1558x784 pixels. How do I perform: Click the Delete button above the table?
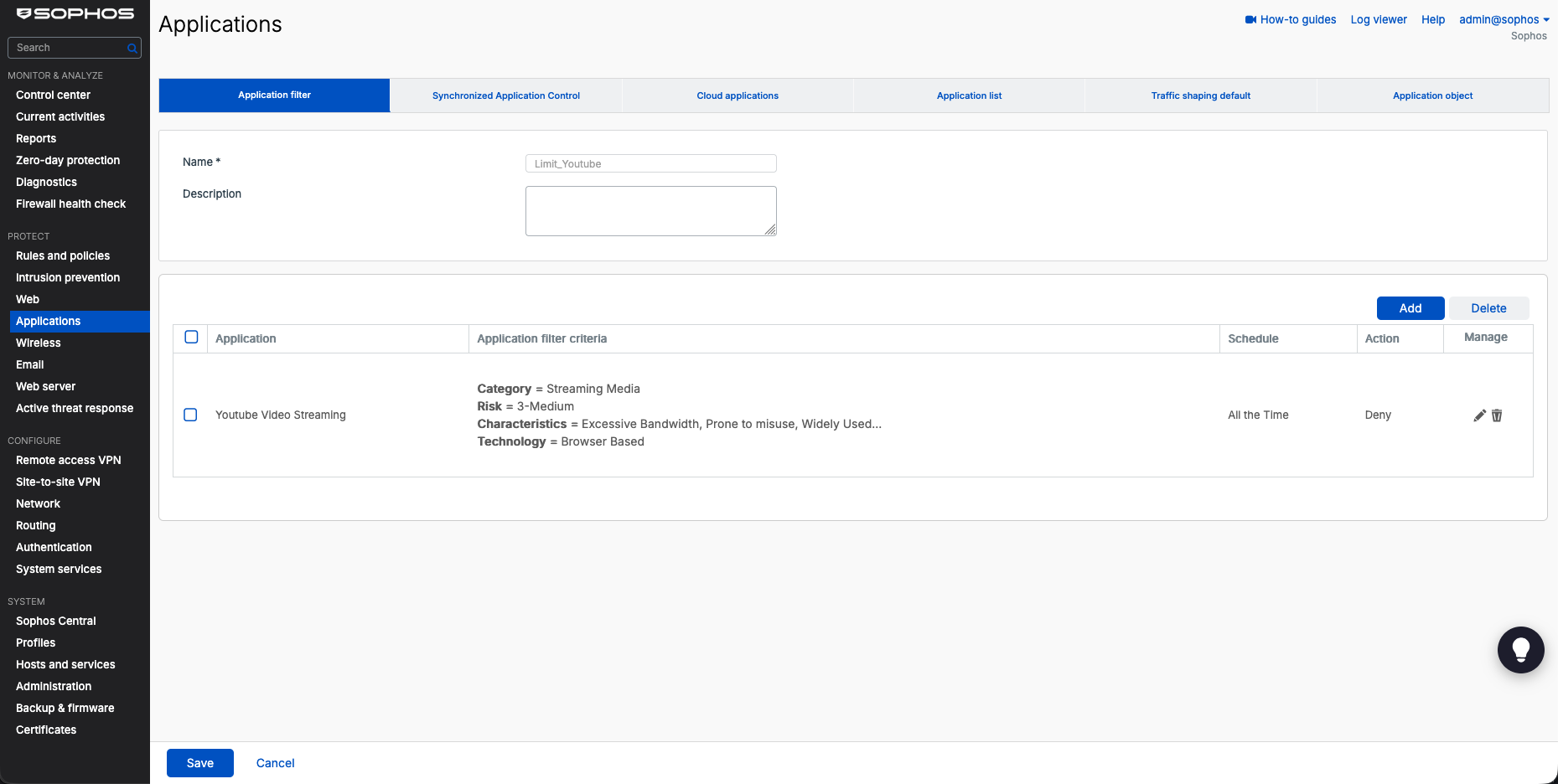pyautogui.click(x=1488, y=308)
